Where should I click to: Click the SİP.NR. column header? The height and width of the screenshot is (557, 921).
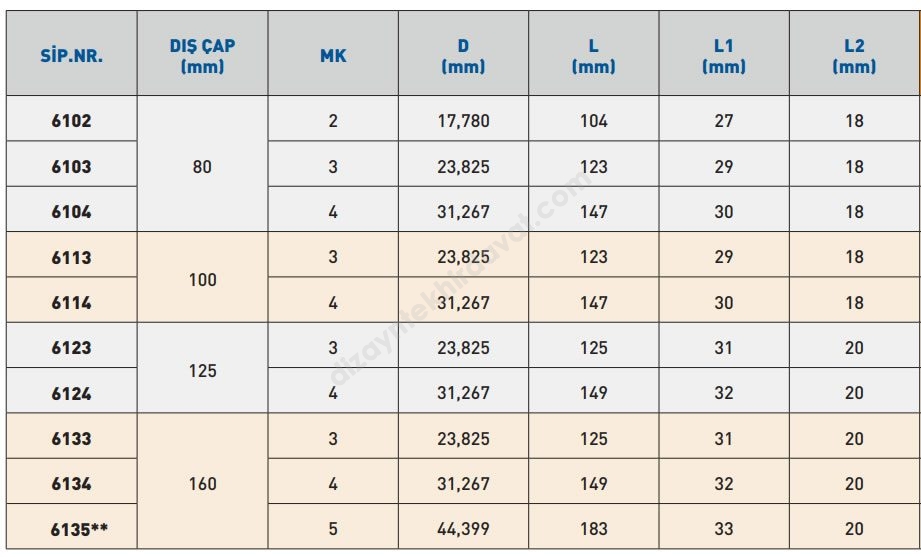click(72, 56)
